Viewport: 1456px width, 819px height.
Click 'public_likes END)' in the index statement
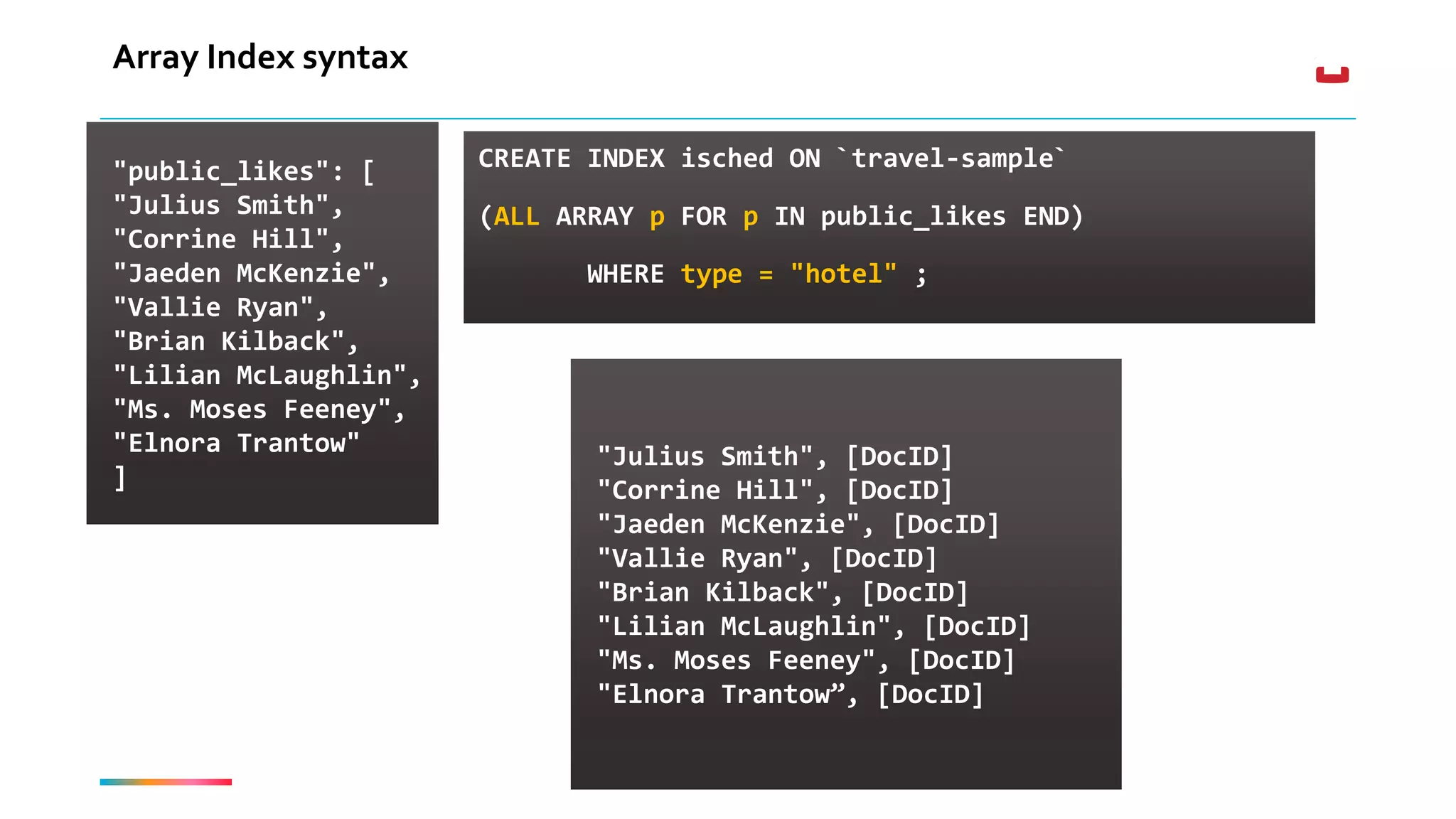click(x=952, y=217)
